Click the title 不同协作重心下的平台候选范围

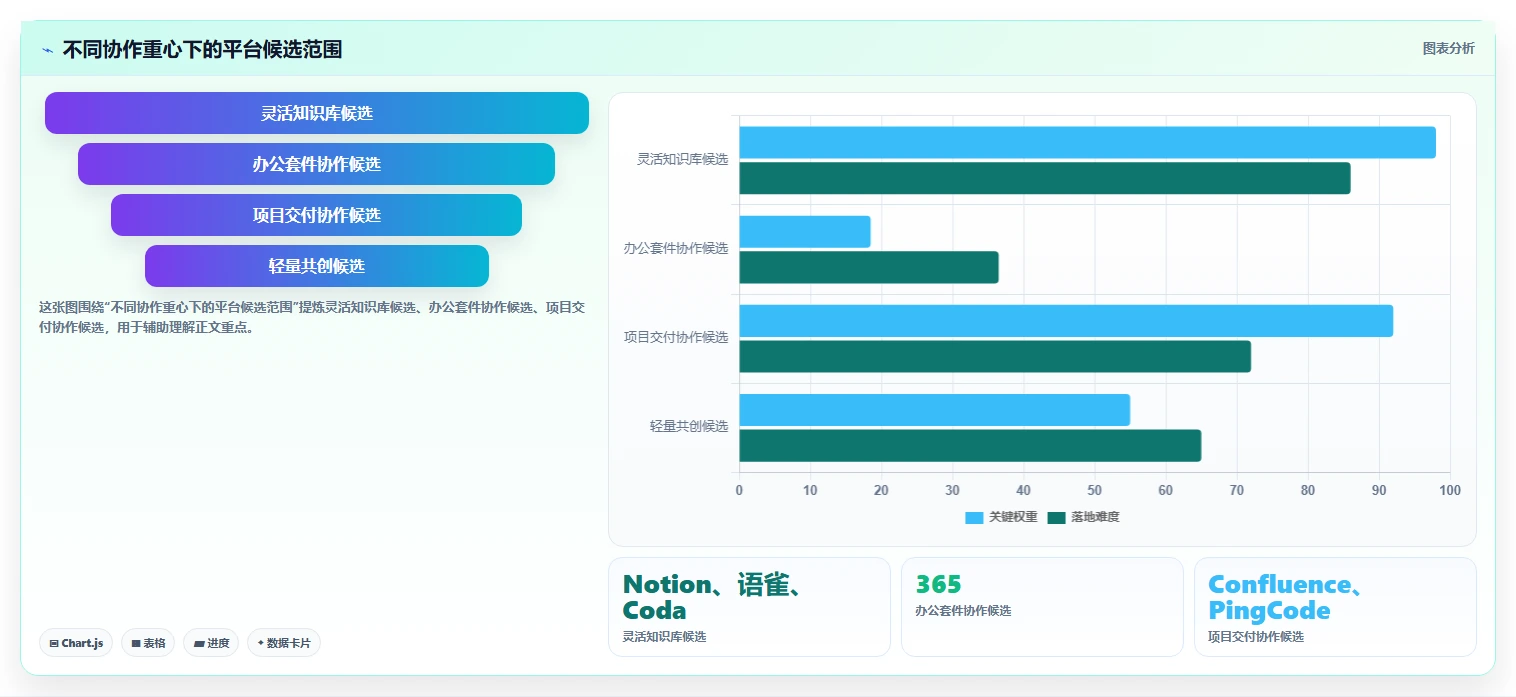202,49
